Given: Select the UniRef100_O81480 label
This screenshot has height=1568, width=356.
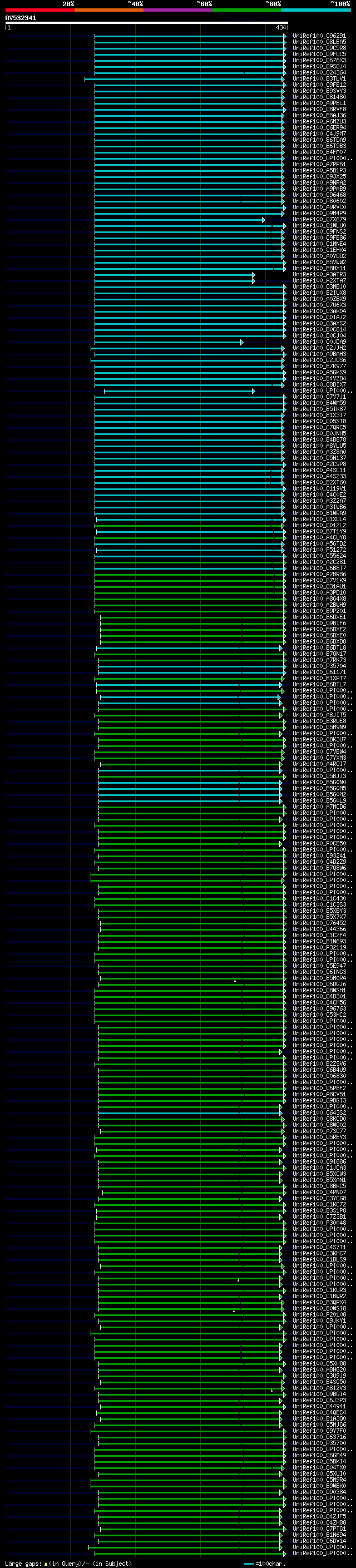Looking at the screenshot, I should [x=319, y=97].
